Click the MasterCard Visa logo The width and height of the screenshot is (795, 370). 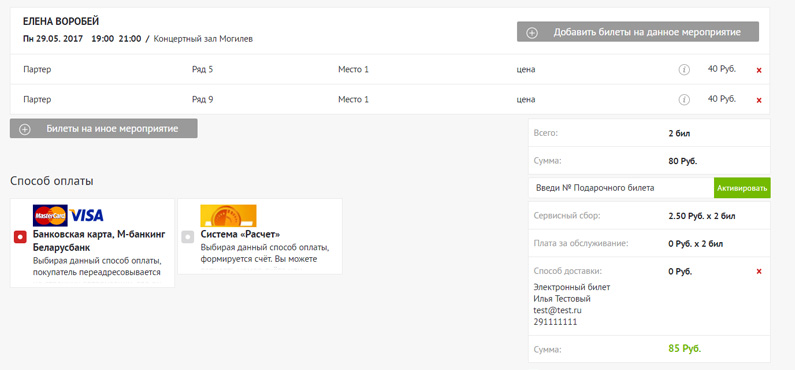(x=68, y=215)
